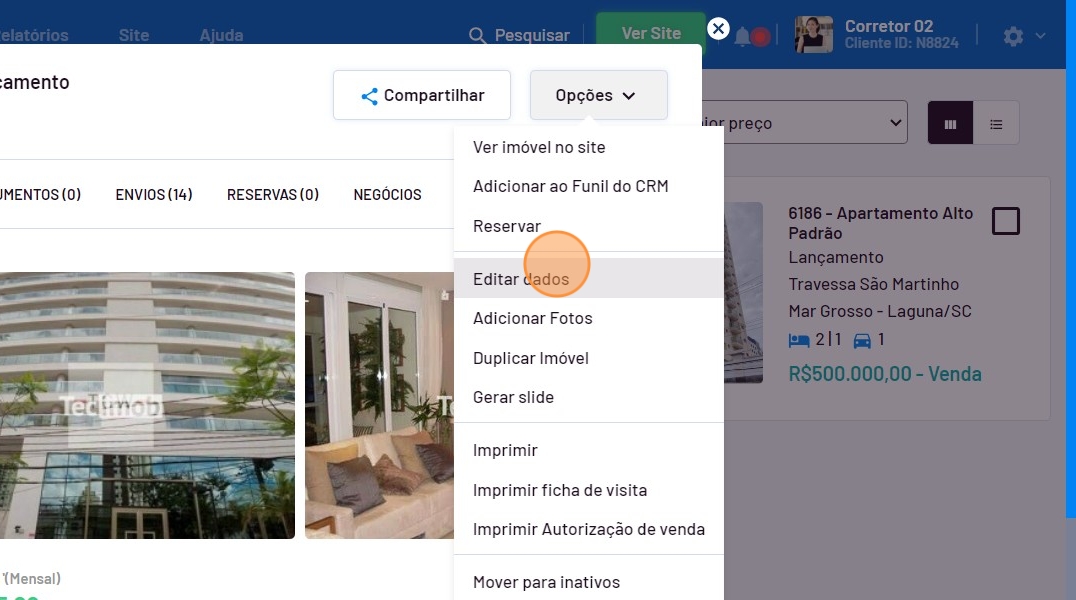1076x600 pixels.
Task: Open the RESERVAS (0) tab
Action: (273, 195)
